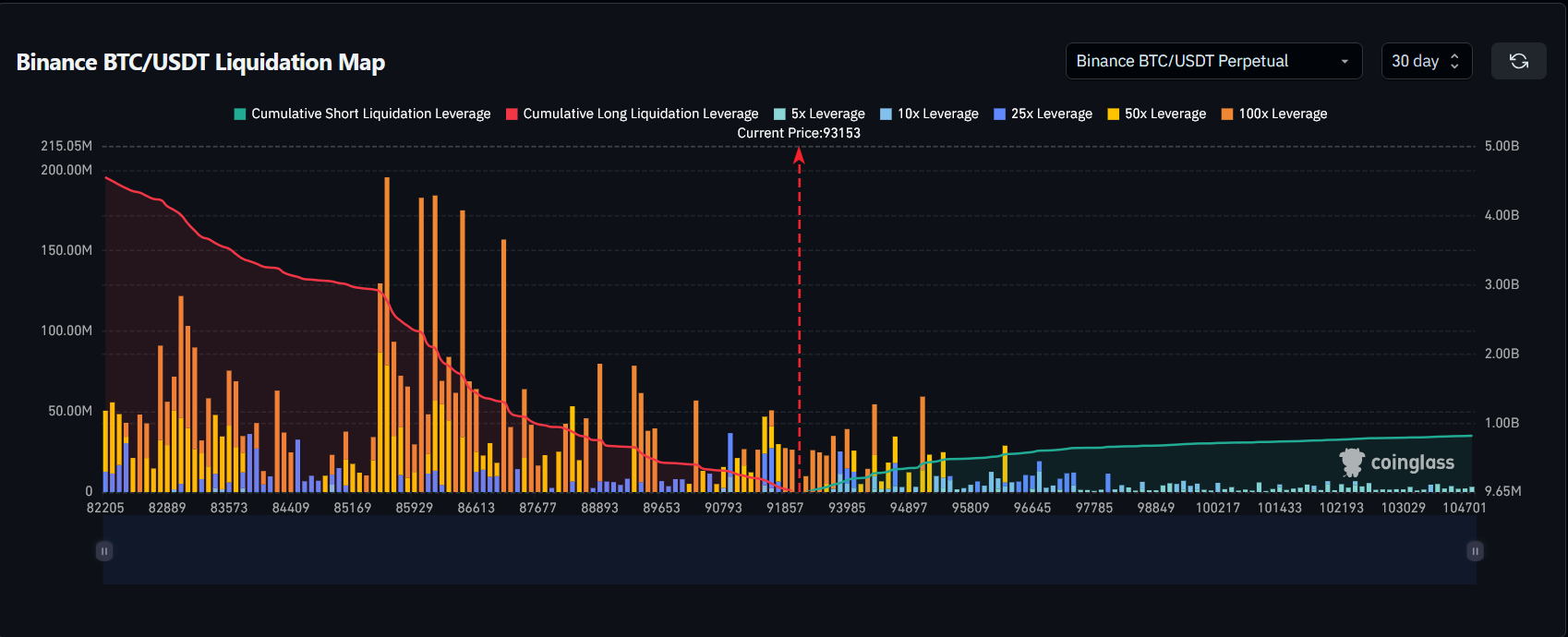Click the Binance BTC/USDT Liquidation Map title
Screen dimensions: 1568x637
tap(200, 62)
